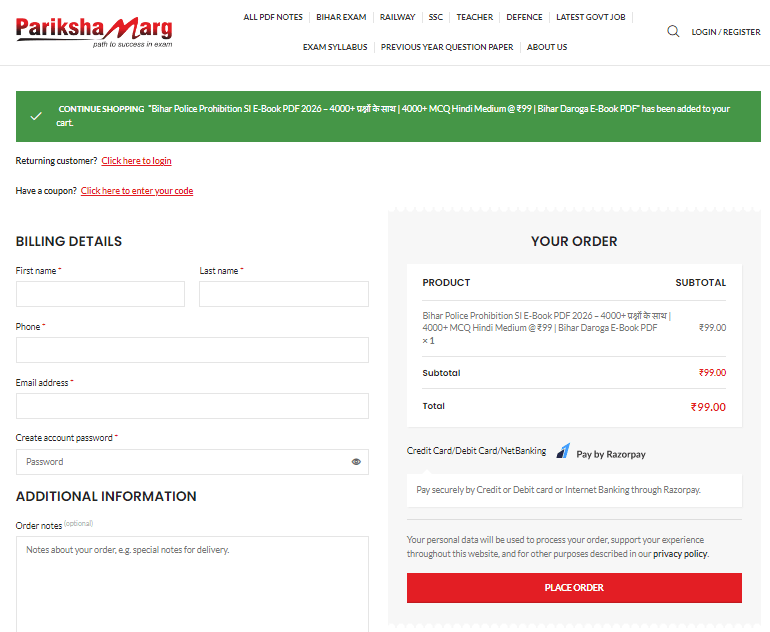Click the green success checkmark icon
This screenshot has width=770, height=632.
[x=36, y=116]
